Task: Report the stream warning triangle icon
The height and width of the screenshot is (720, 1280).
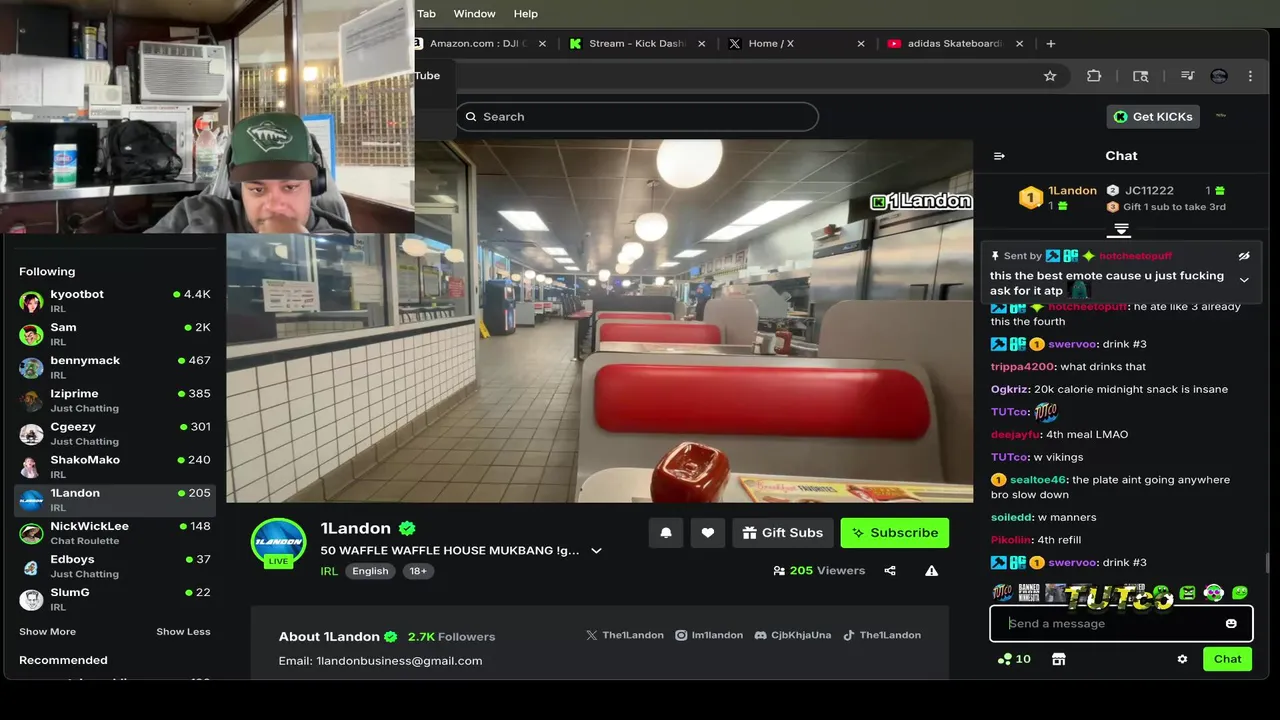Action: point(931,571)
